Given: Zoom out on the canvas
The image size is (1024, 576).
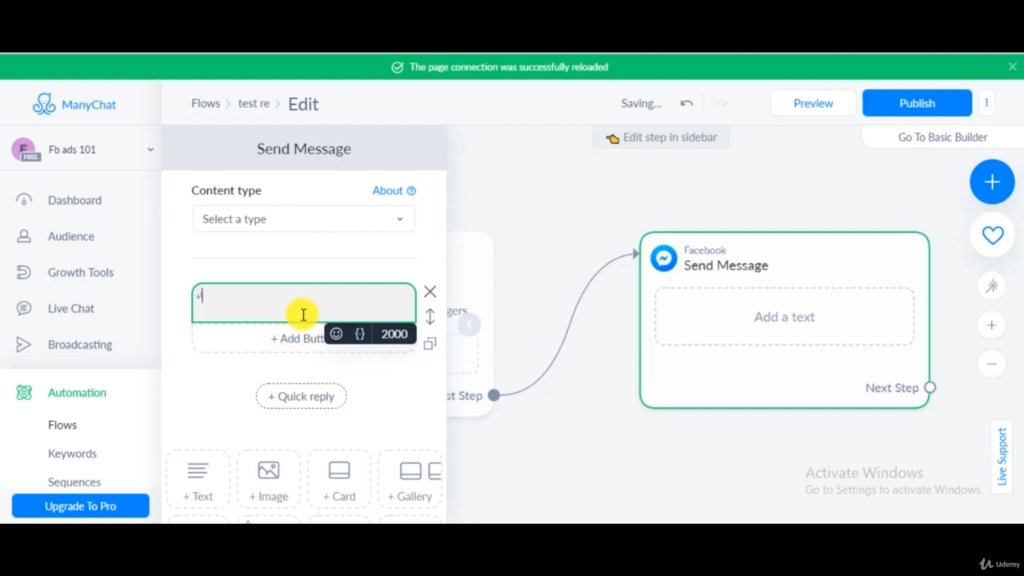Looking at the screenshot, I should click(991, 364).
